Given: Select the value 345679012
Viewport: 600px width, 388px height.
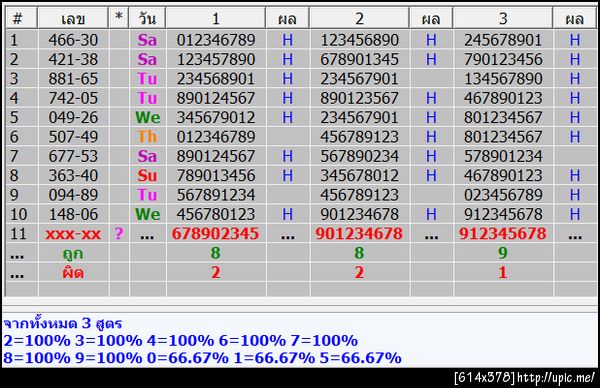Looking at the screenshot, I should point(215,117).
